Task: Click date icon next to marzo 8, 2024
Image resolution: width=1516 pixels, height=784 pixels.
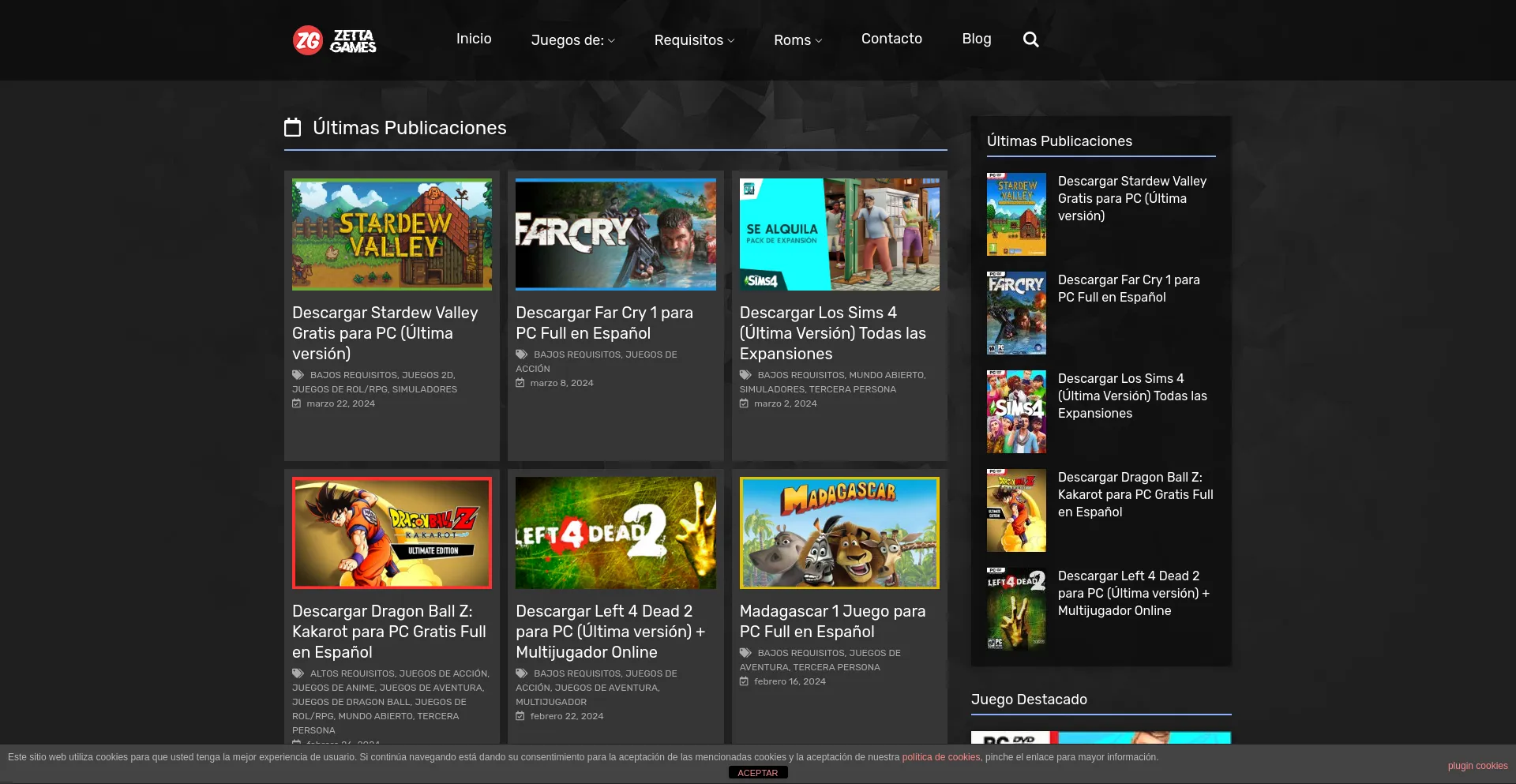Action: pyautogui.click(x=520, y=383)
